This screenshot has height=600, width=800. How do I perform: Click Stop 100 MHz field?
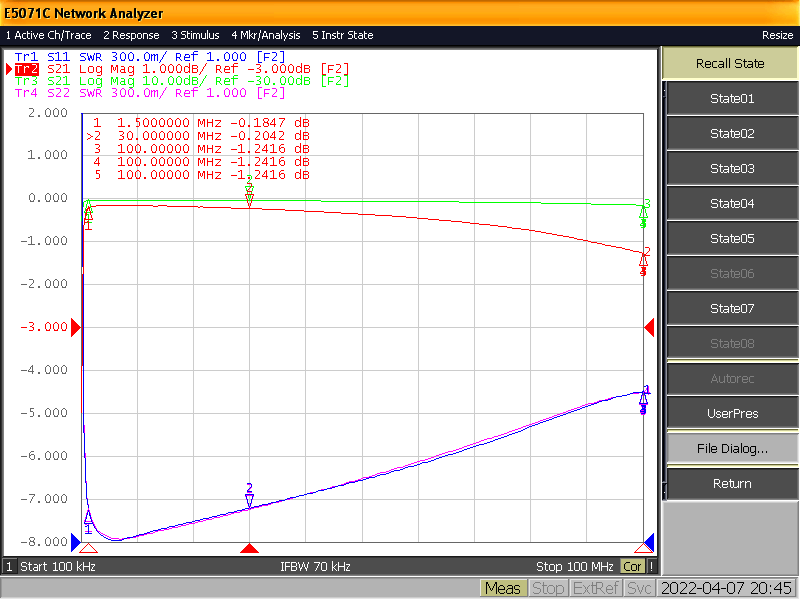[x=574, y=566]
